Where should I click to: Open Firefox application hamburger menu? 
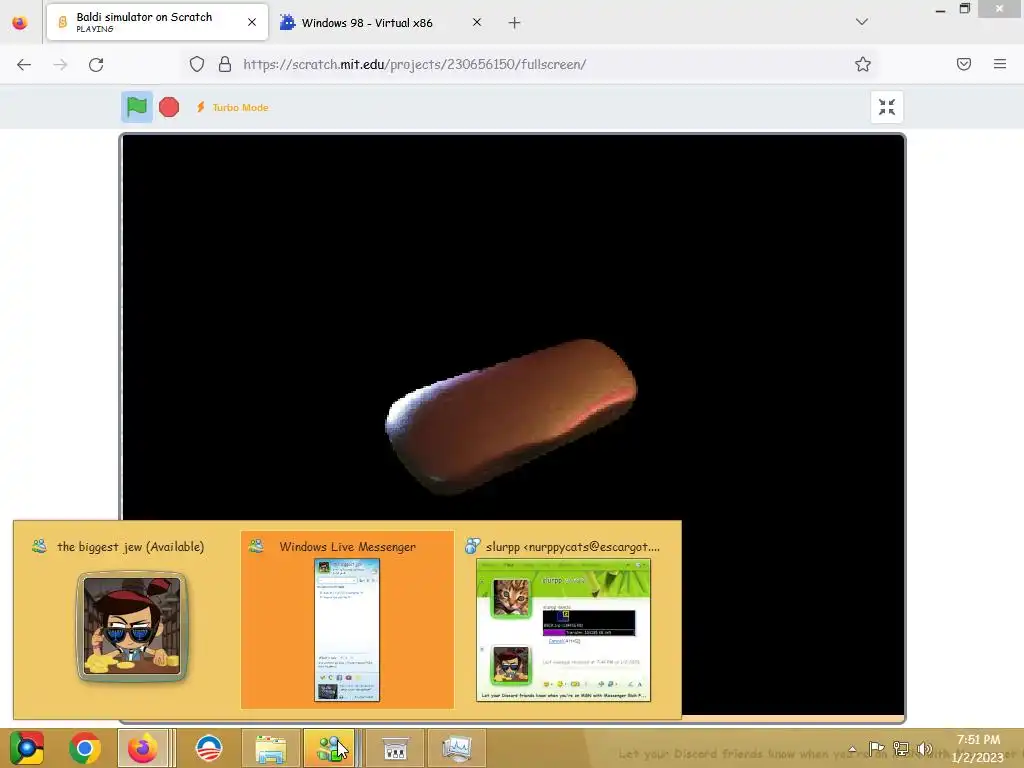click(1000, 64)
